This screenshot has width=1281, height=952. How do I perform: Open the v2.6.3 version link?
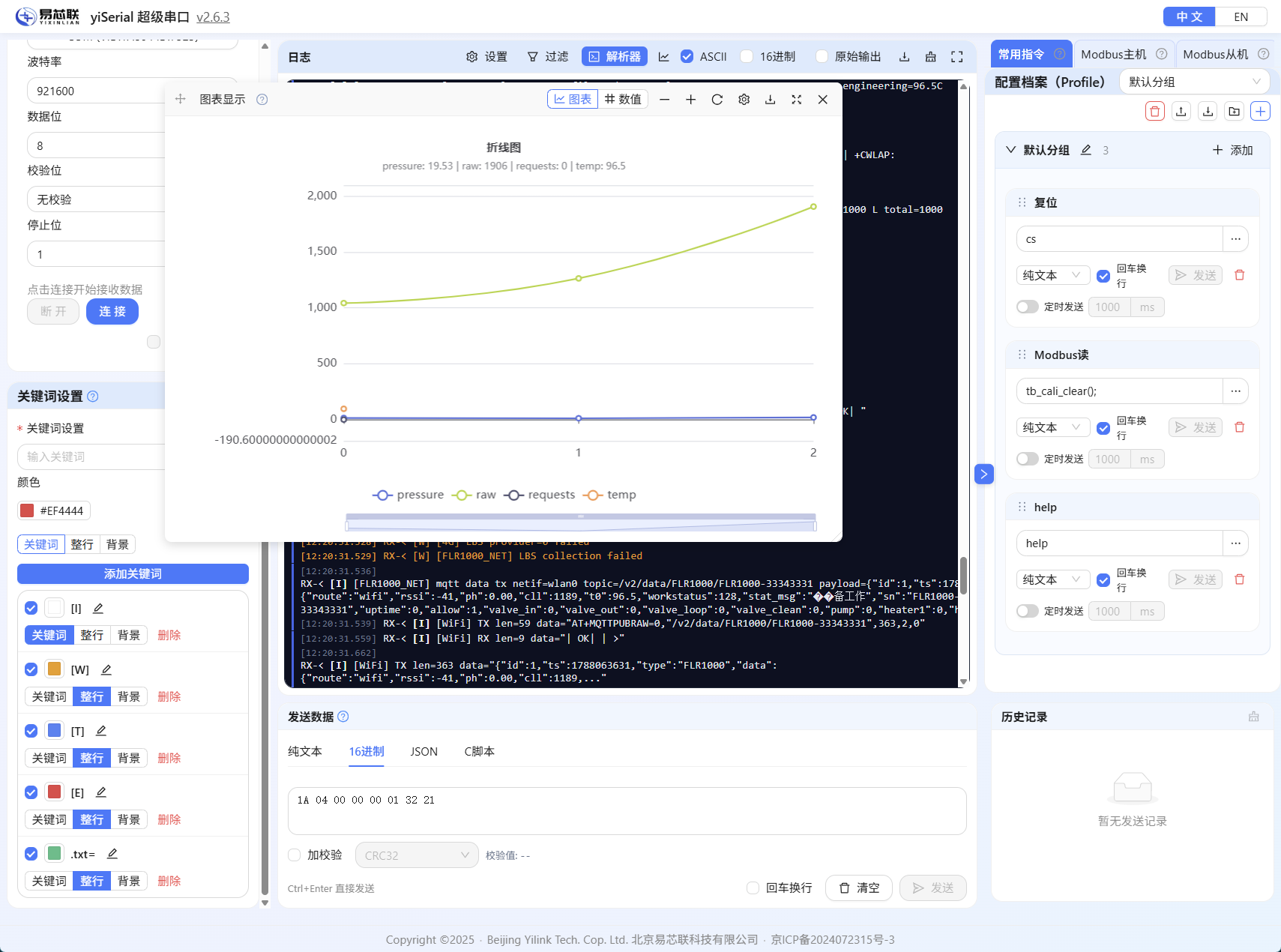213,16
